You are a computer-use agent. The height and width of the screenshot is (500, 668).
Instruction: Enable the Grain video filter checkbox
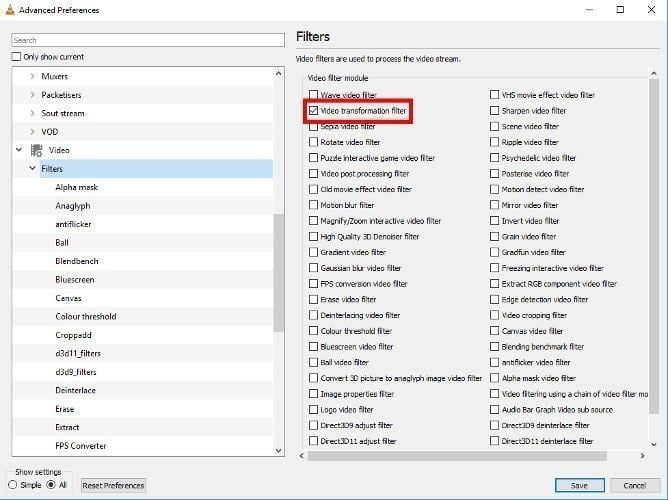[x=494, y=236]
